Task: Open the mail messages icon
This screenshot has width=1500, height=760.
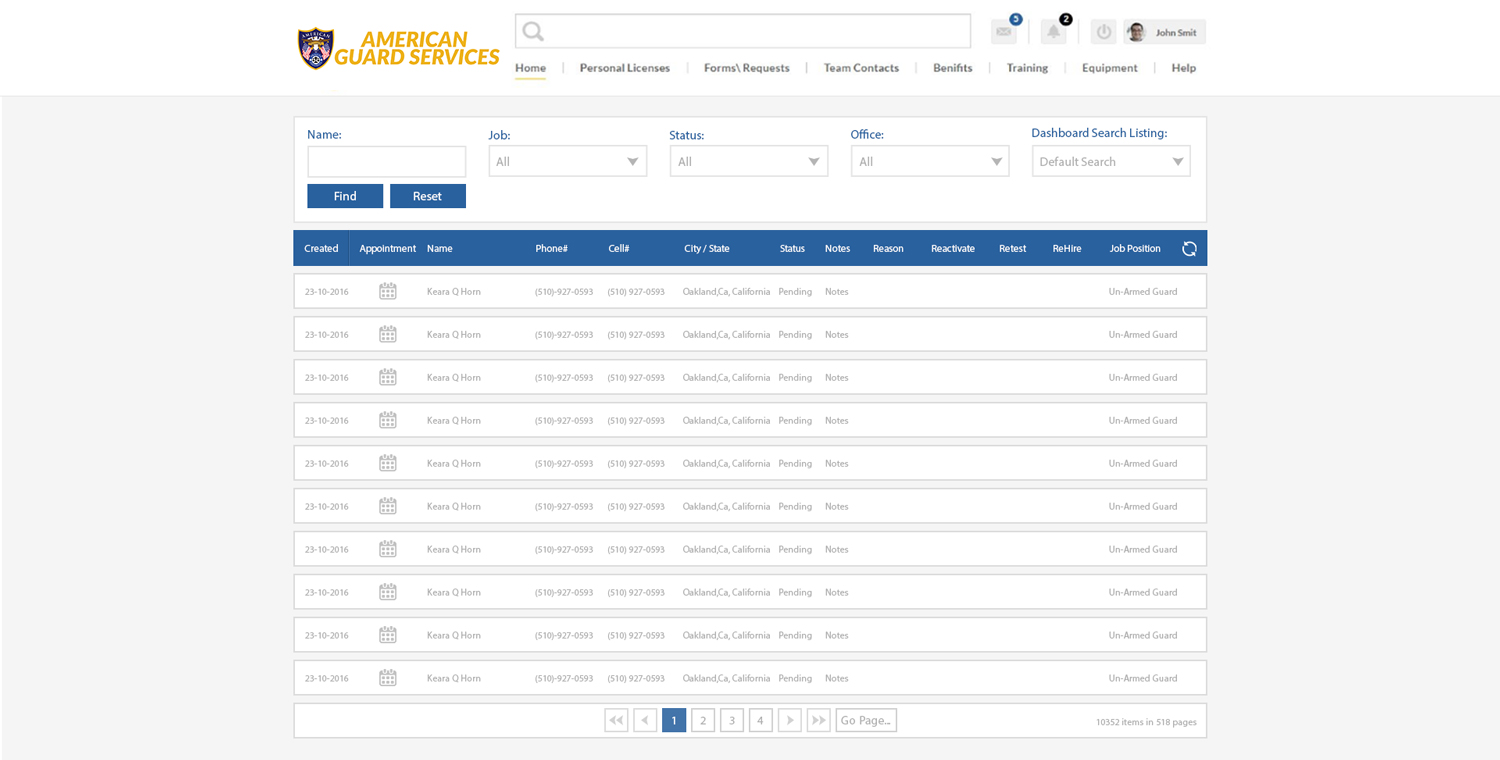Action: pyautogui.click(x=1003, y=32)
